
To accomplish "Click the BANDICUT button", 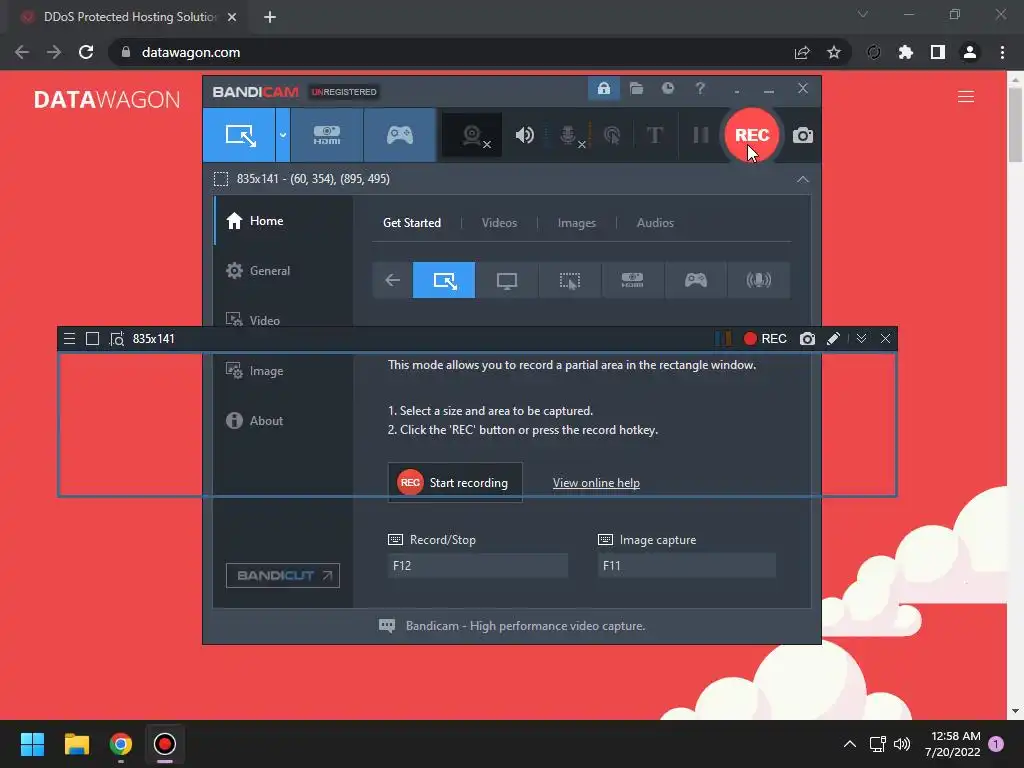I will click(283, 575).
